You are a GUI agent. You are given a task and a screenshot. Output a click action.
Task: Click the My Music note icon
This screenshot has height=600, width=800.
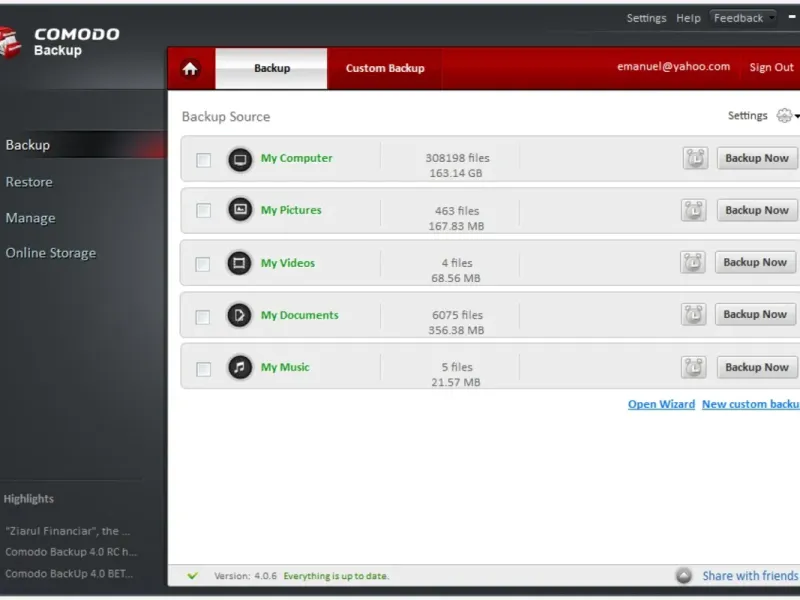point(240,367)
